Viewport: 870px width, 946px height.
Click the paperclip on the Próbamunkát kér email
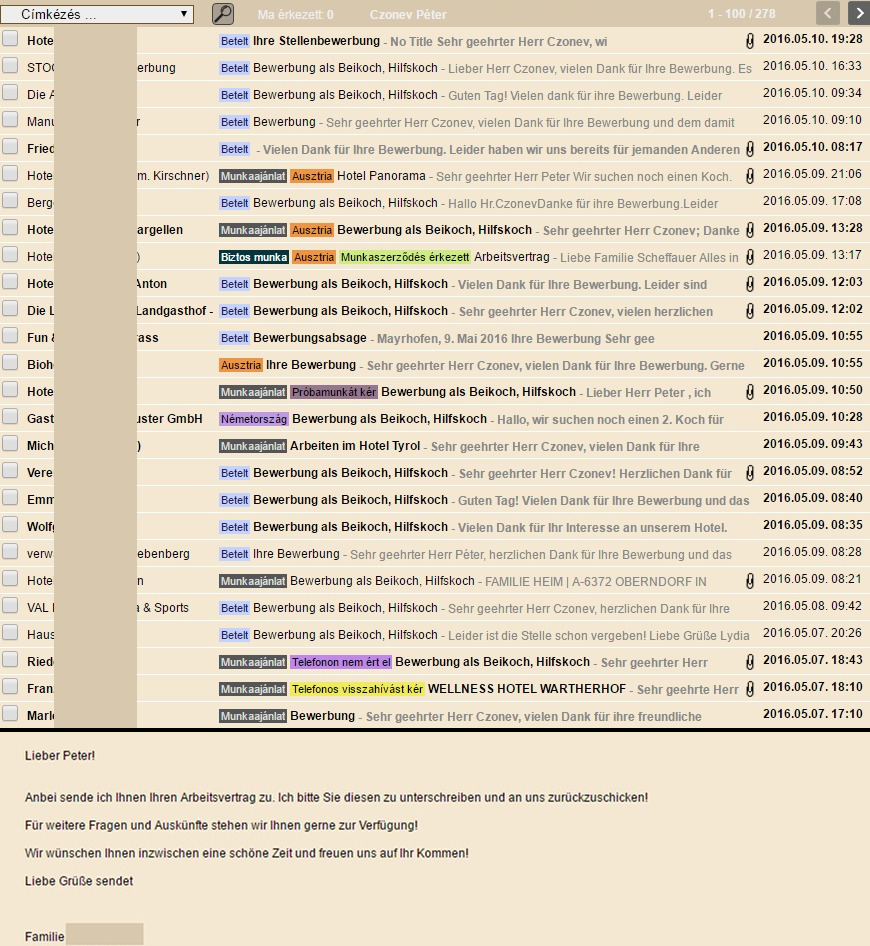pyautogui.click(x=749, y=392)
